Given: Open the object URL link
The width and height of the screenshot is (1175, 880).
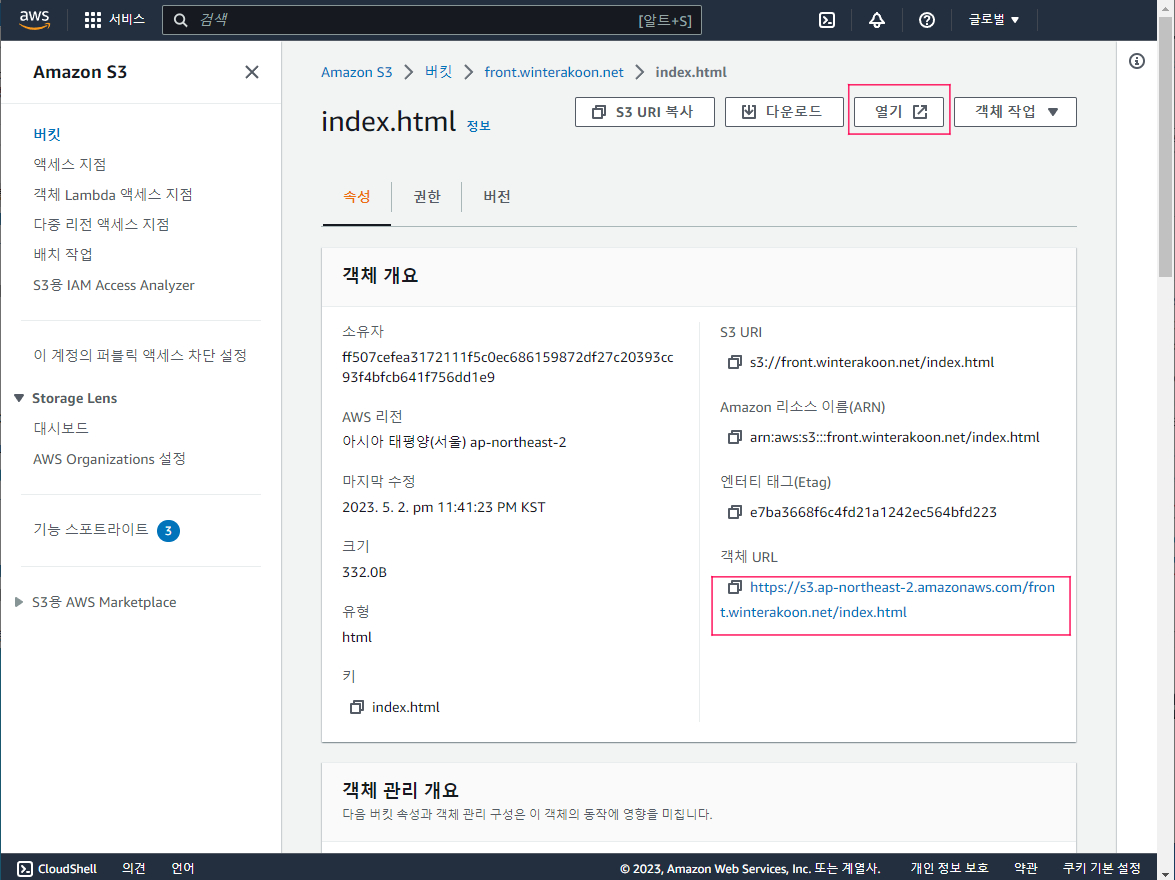Looking at the screenshot, I should click(887, 600).
